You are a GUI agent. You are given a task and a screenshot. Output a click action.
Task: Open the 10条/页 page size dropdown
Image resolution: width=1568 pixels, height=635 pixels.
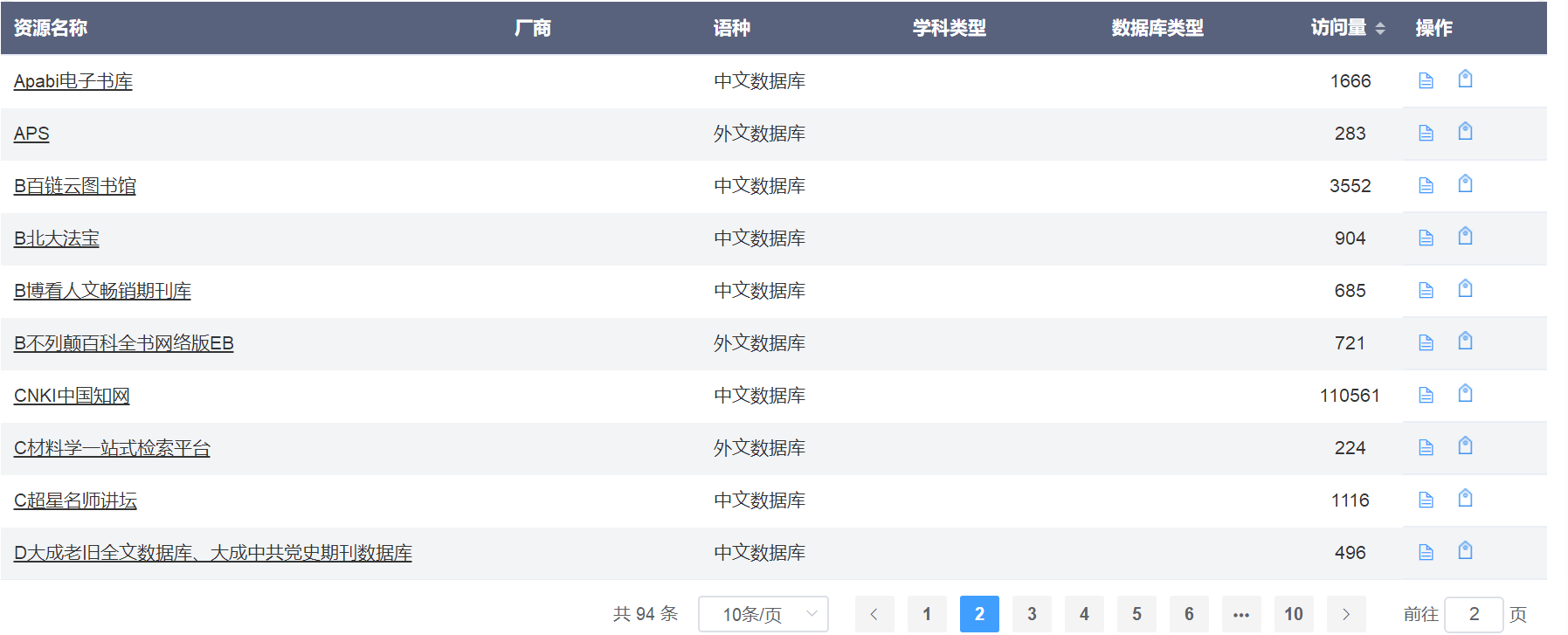(x=763, y=614)
